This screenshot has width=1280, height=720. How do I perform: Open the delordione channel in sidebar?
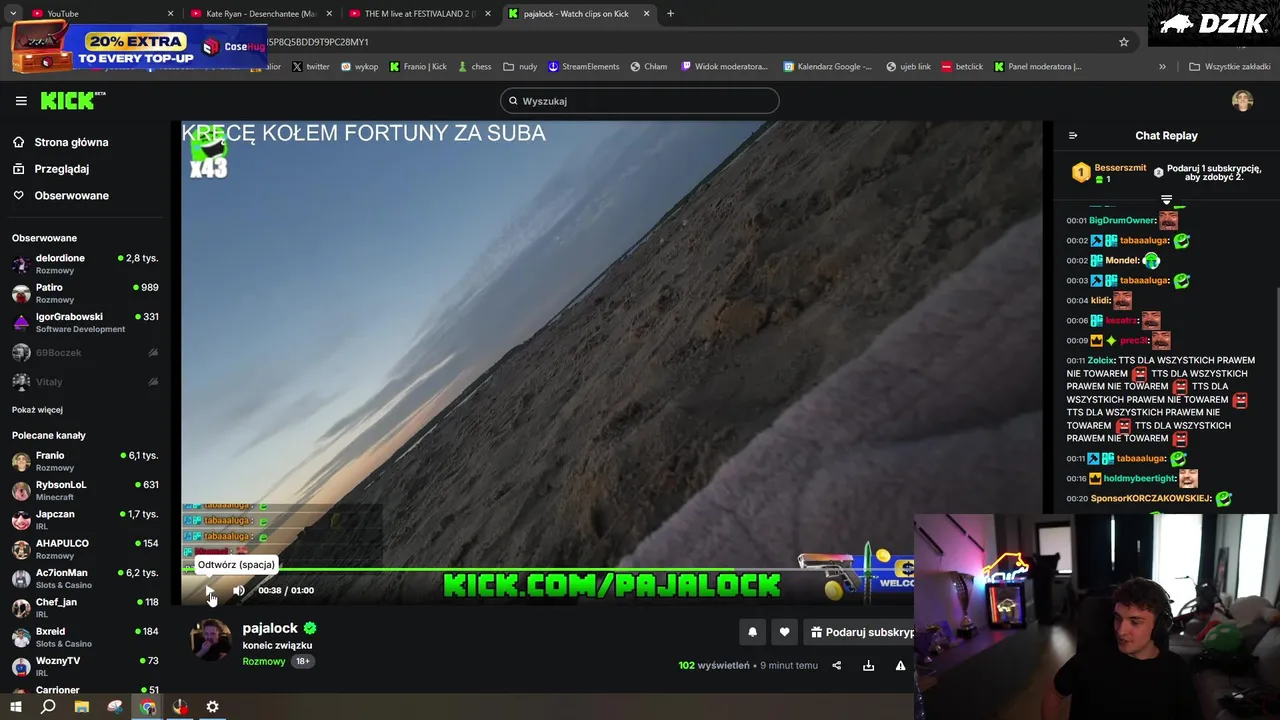(85, 264)
